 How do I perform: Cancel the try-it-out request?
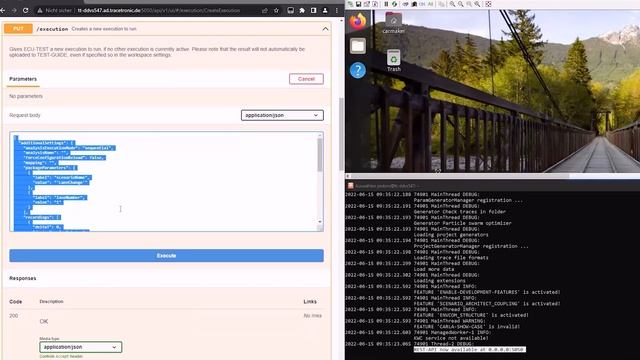click(306, 79)
